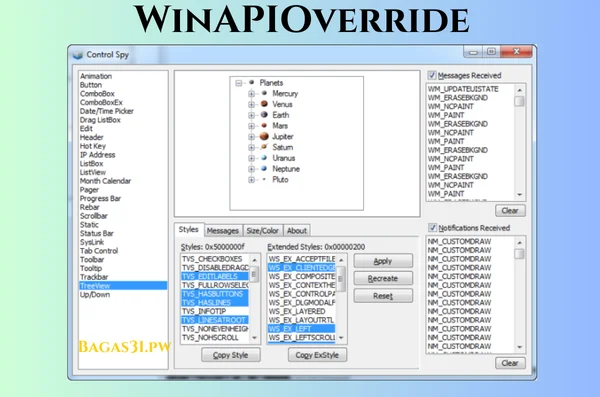This screenshot has width=600, height=397.
Task: Click the Copy ExStyle button
Action: pos(317,355)
